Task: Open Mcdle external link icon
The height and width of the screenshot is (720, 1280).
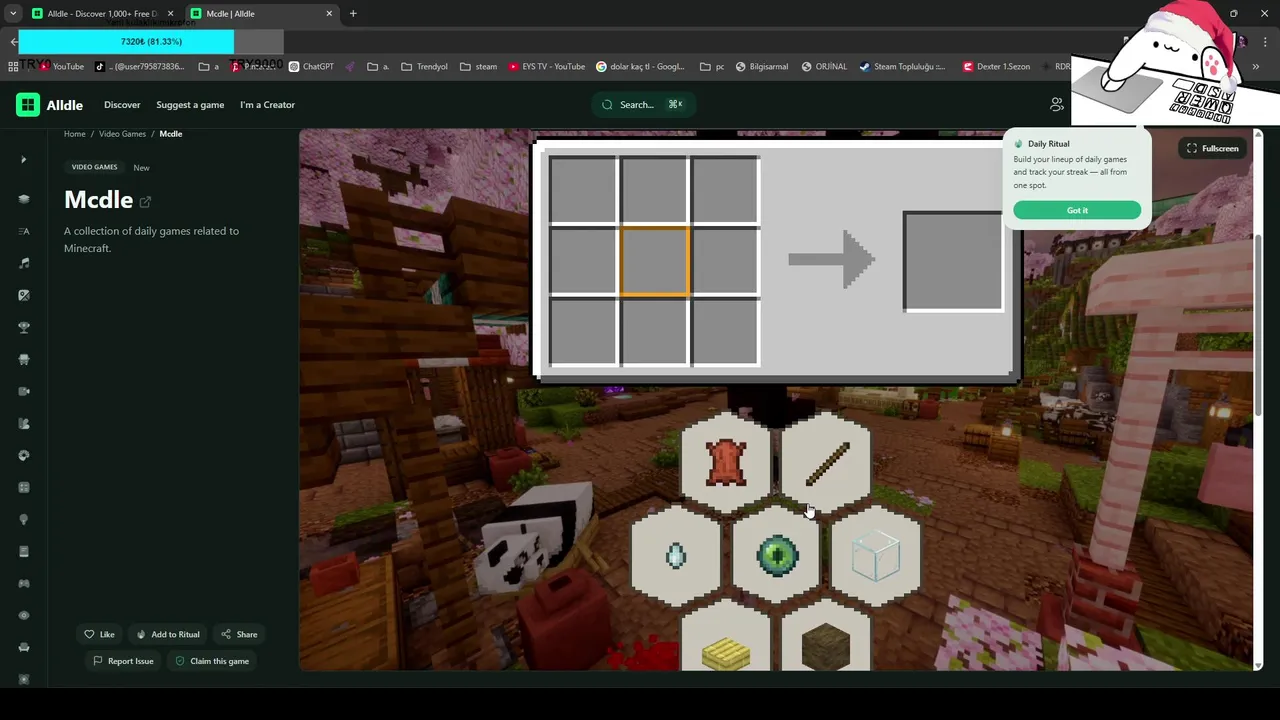Action: pyautogui.click(x=145, y=201)
